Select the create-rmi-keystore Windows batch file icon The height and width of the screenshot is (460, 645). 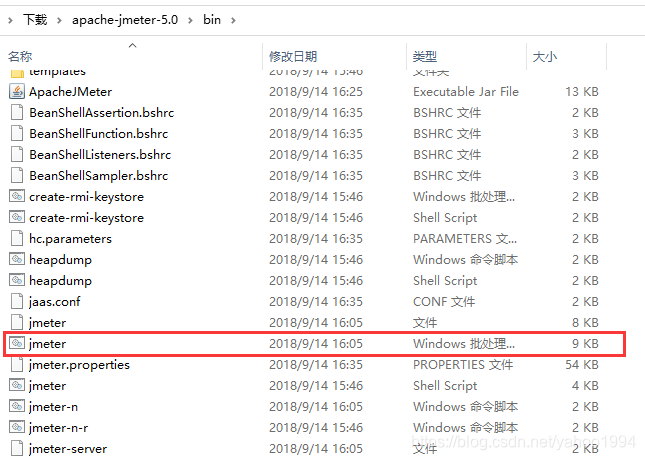tap(17, 196)
